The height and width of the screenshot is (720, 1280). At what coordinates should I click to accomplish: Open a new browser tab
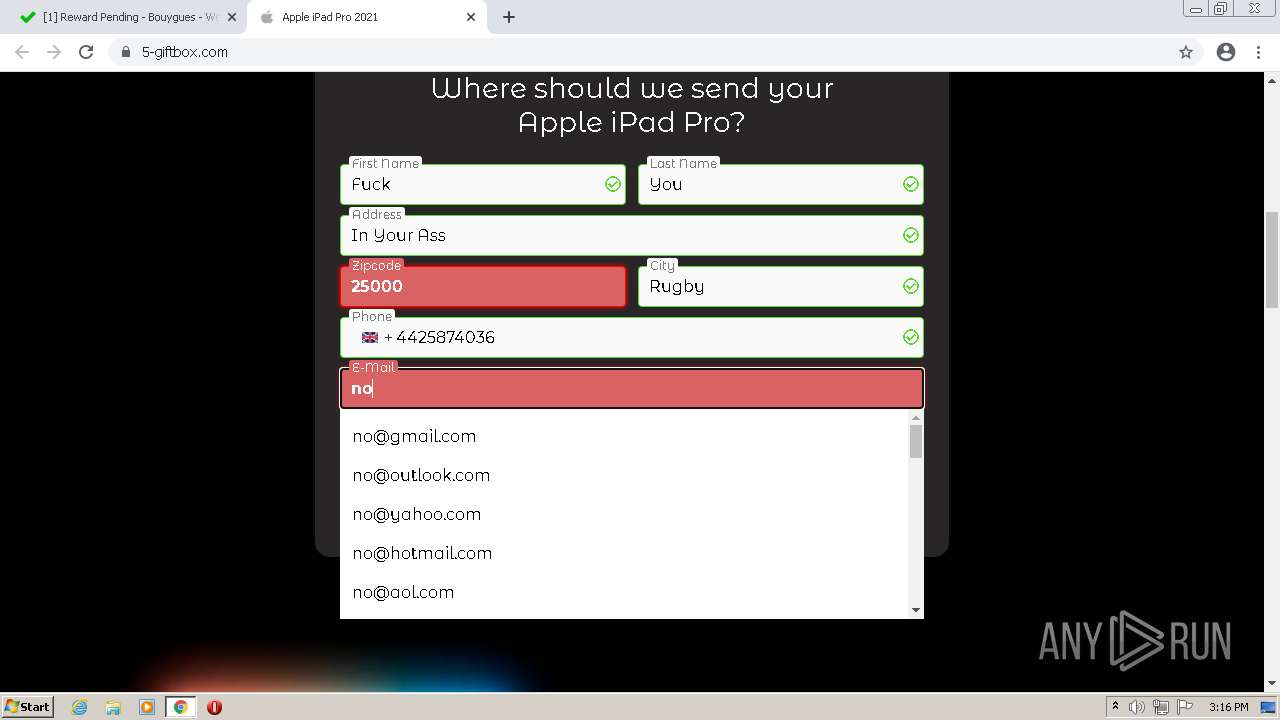coord(508,17)
